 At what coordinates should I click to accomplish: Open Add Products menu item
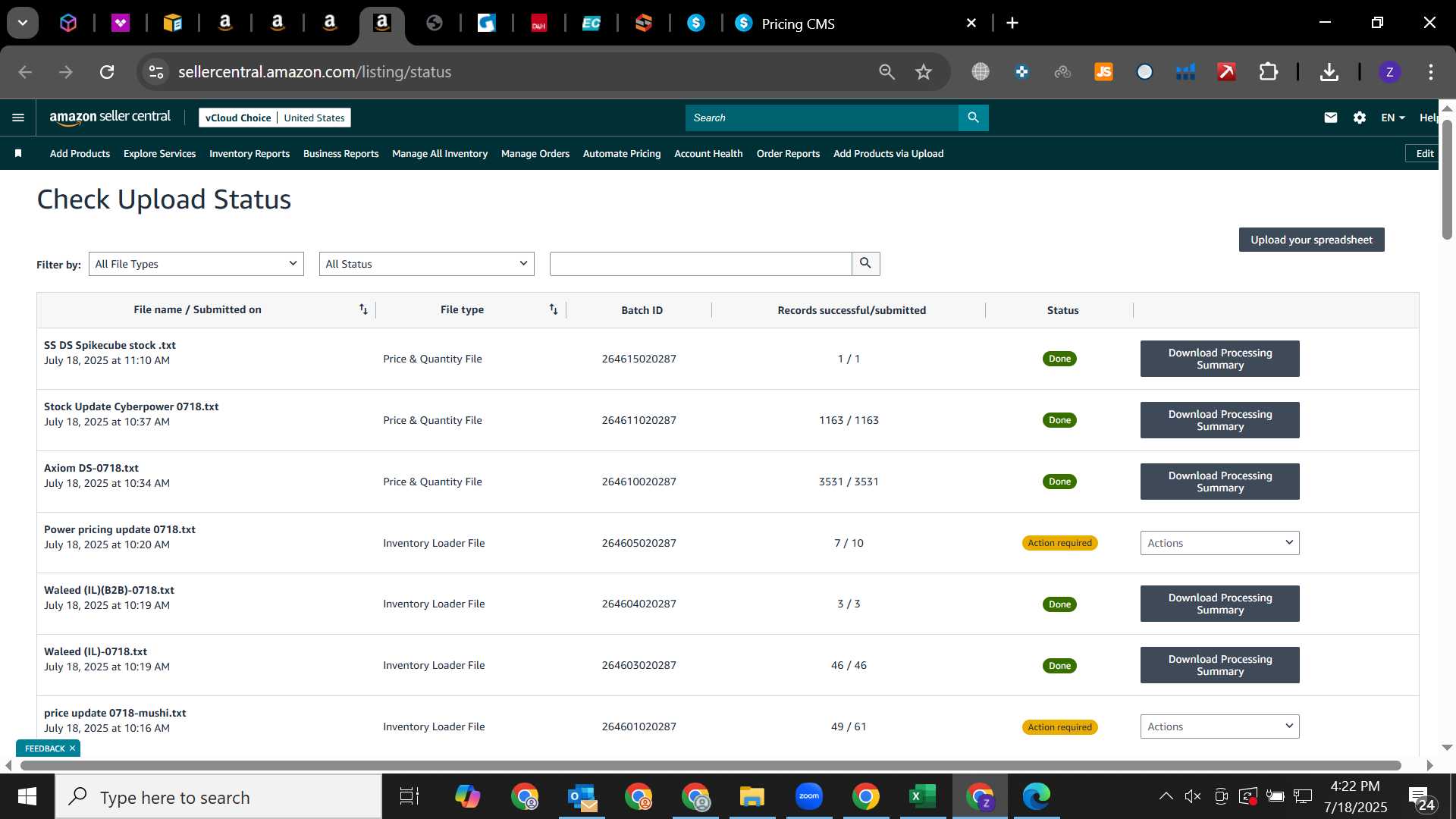tap(80, 153)
